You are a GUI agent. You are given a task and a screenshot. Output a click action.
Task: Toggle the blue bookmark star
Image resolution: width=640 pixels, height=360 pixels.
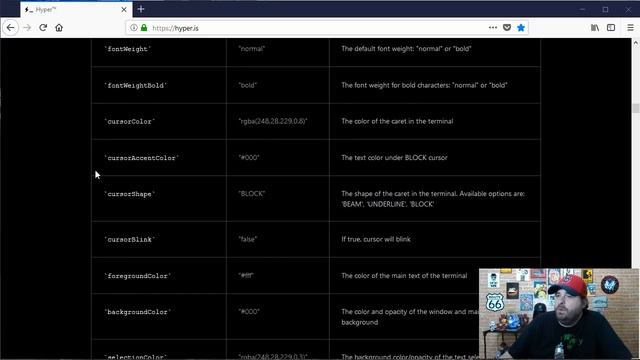521,28
